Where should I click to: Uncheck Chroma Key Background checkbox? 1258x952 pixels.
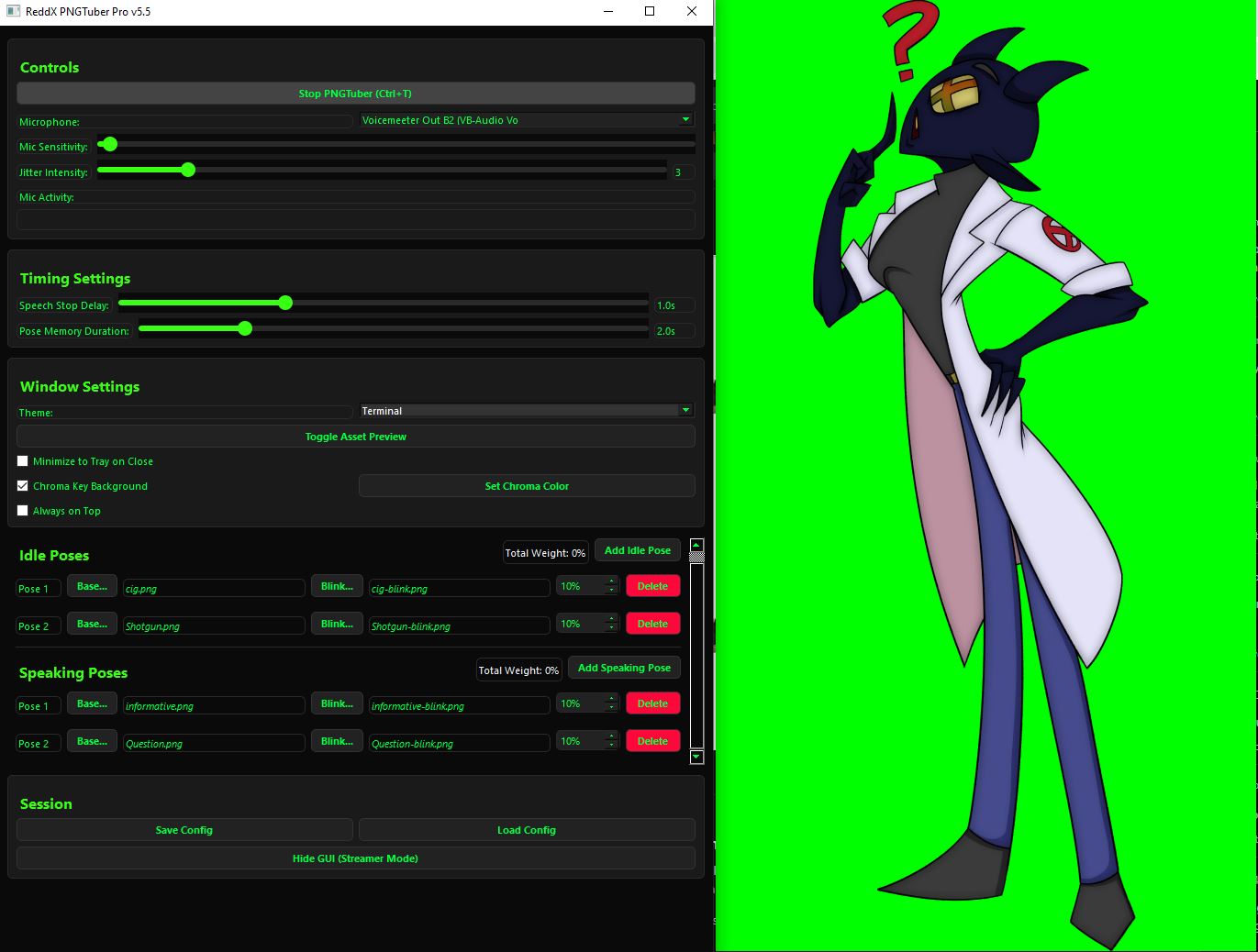click(x=23, y=486)
